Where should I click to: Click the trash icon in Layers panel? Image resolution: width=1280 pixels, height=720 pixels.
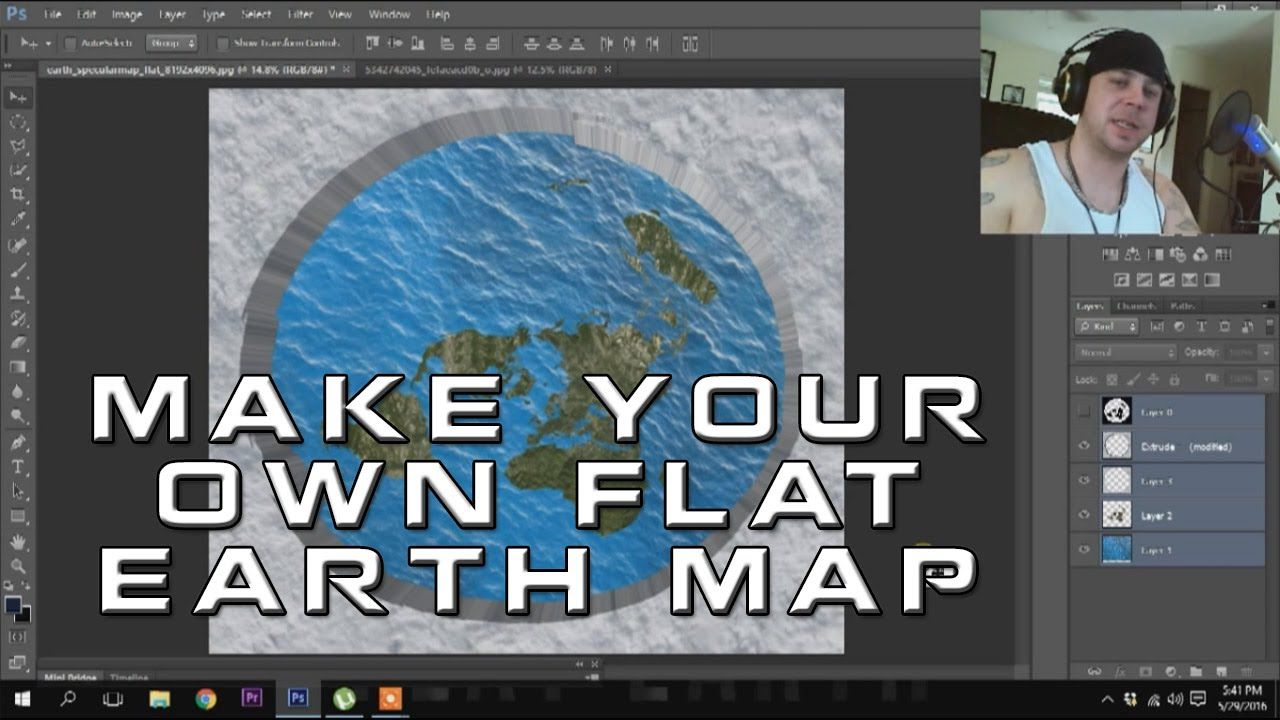pyautogui.click(x=1246, y=671)
